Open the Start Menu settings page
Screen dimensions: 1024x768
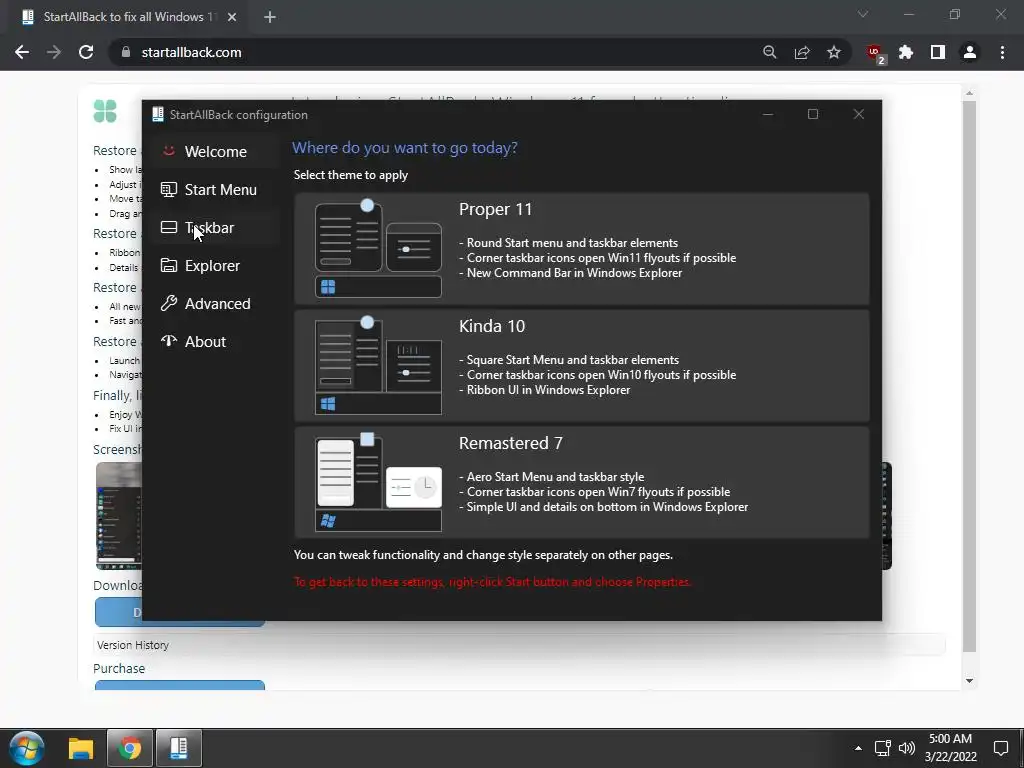(x=216, y=189)
